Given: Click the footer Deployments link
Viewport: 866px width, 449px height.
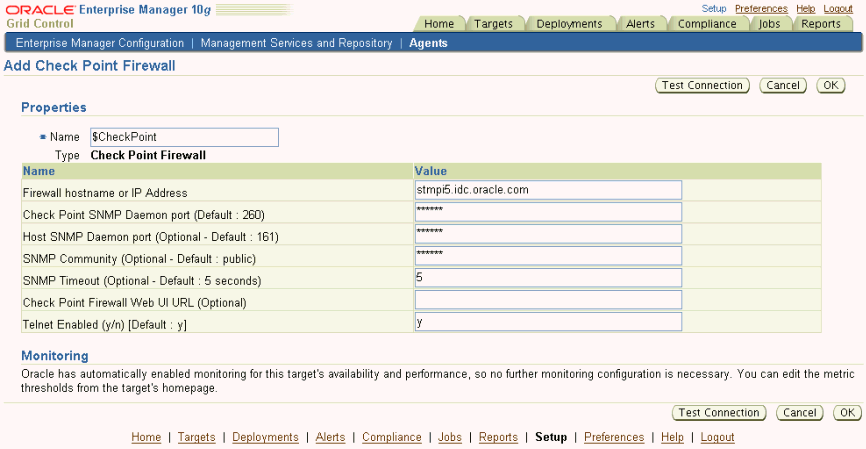Looking at the screenshot, I should (x=265, y=437).
